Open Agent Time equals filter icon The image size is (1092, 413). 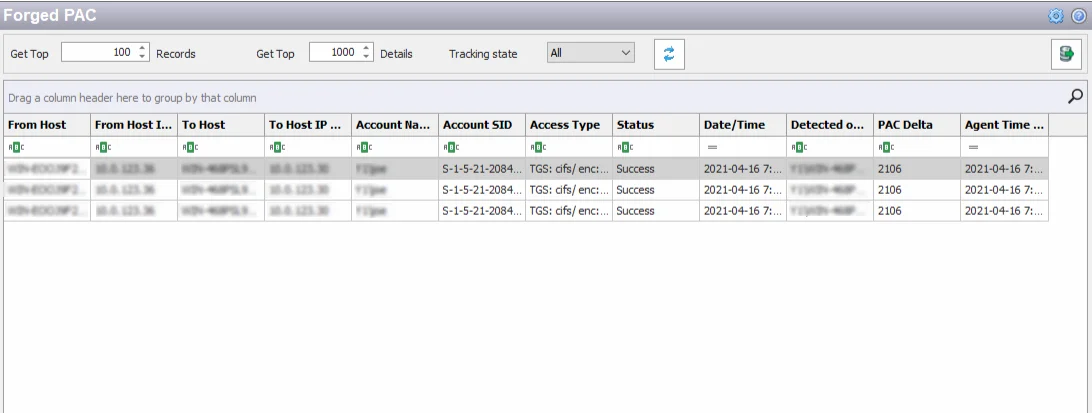tap(973, 147)
